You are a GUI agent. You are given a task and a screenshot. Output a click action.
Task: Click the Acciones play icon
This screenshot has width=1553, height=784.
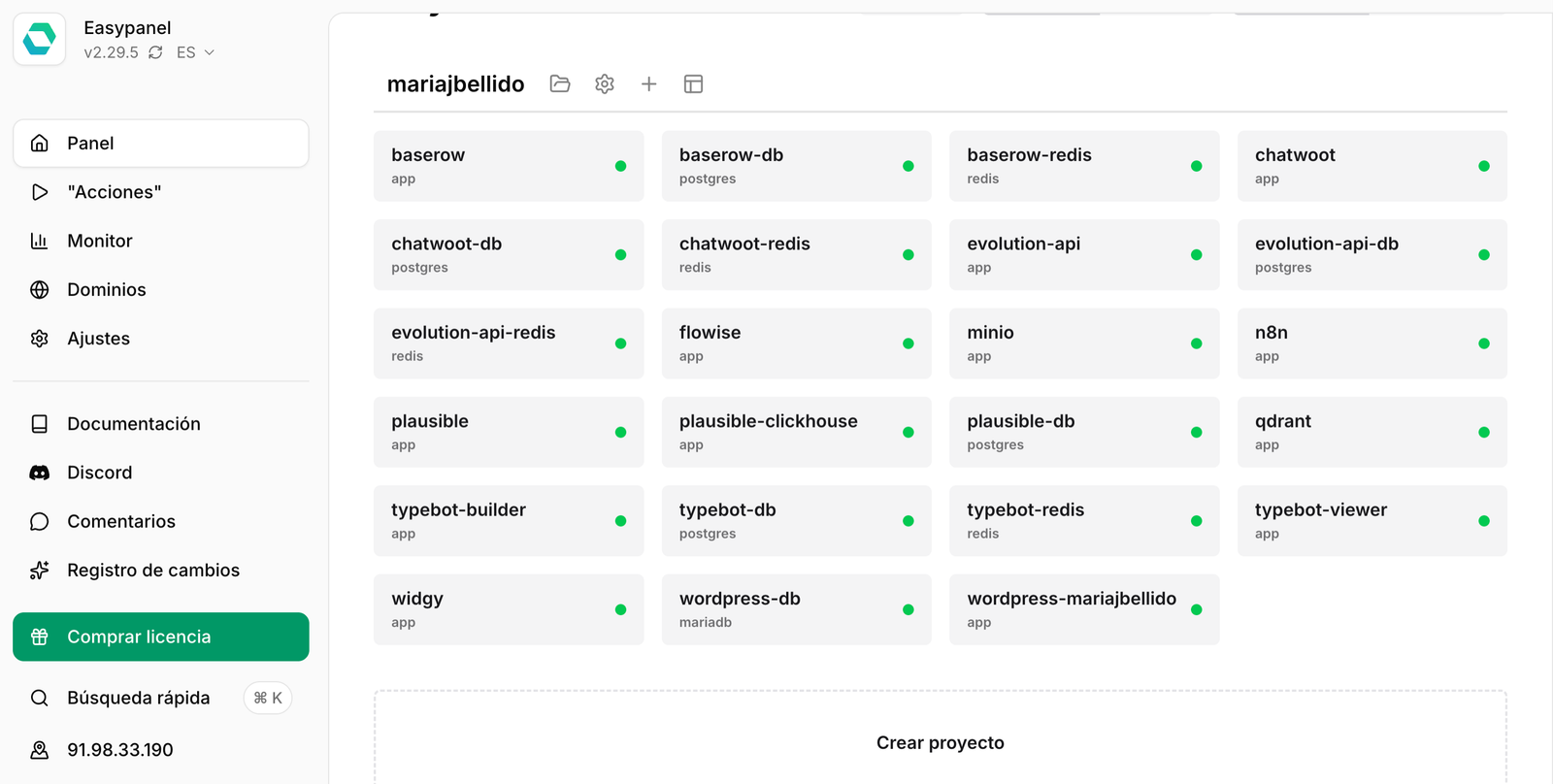click(x=40, y=192)
